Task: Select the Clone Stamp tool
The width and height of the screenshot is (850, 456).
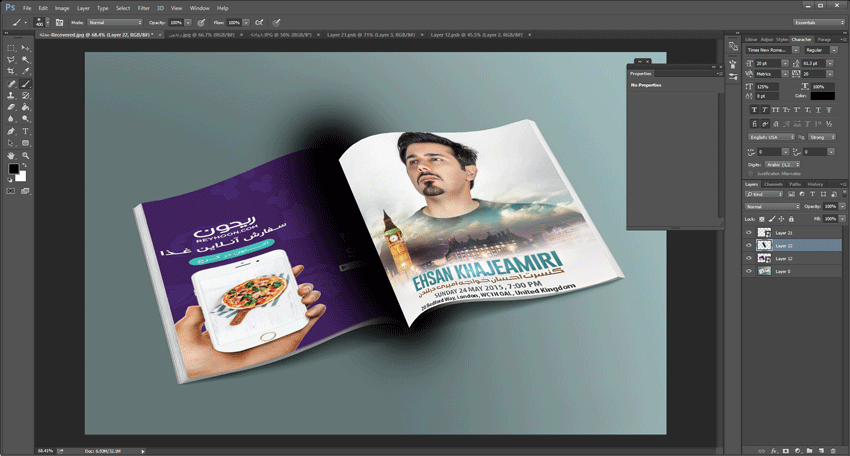Action: click(11, 95)
